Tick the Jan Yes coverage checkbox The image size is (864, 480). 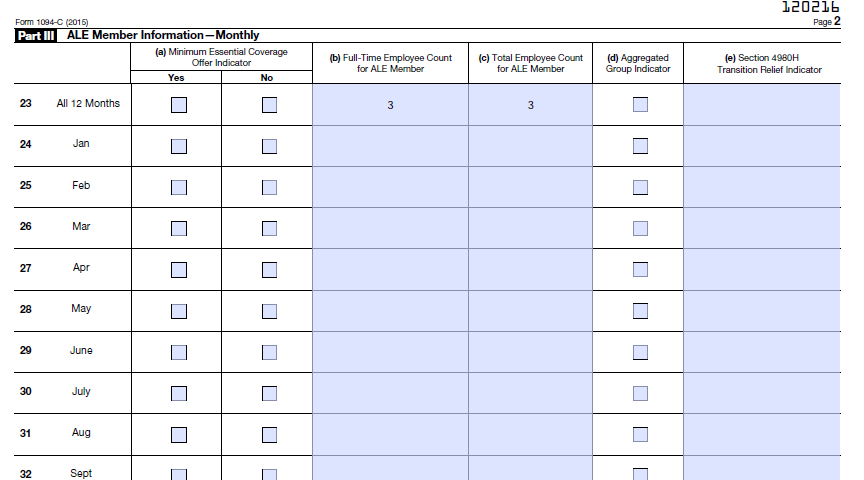(179, 146)
